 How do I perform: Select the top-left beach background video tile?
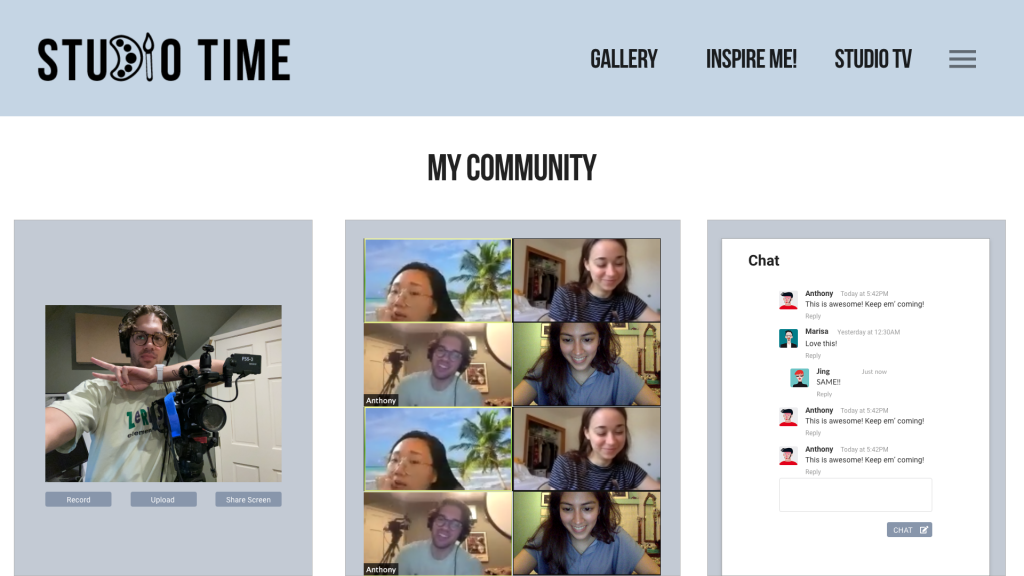pyautogui.click(x=438, y=280)
